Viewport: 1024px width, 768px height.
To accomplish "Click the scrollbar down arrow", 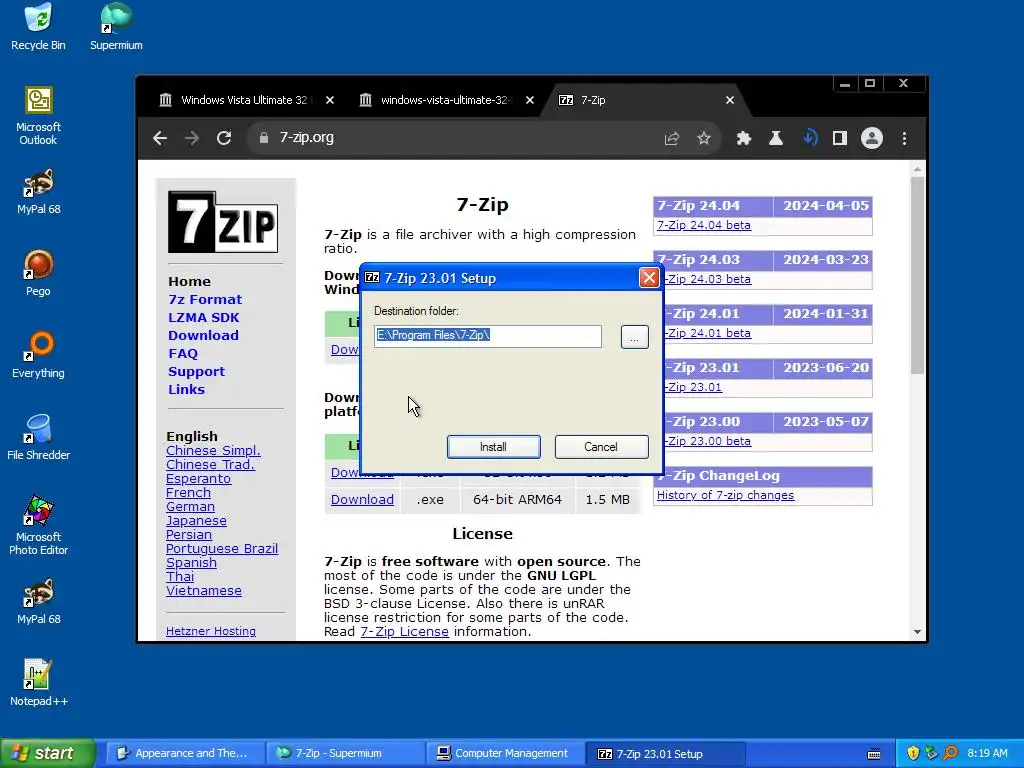I will tap(918, 632).
